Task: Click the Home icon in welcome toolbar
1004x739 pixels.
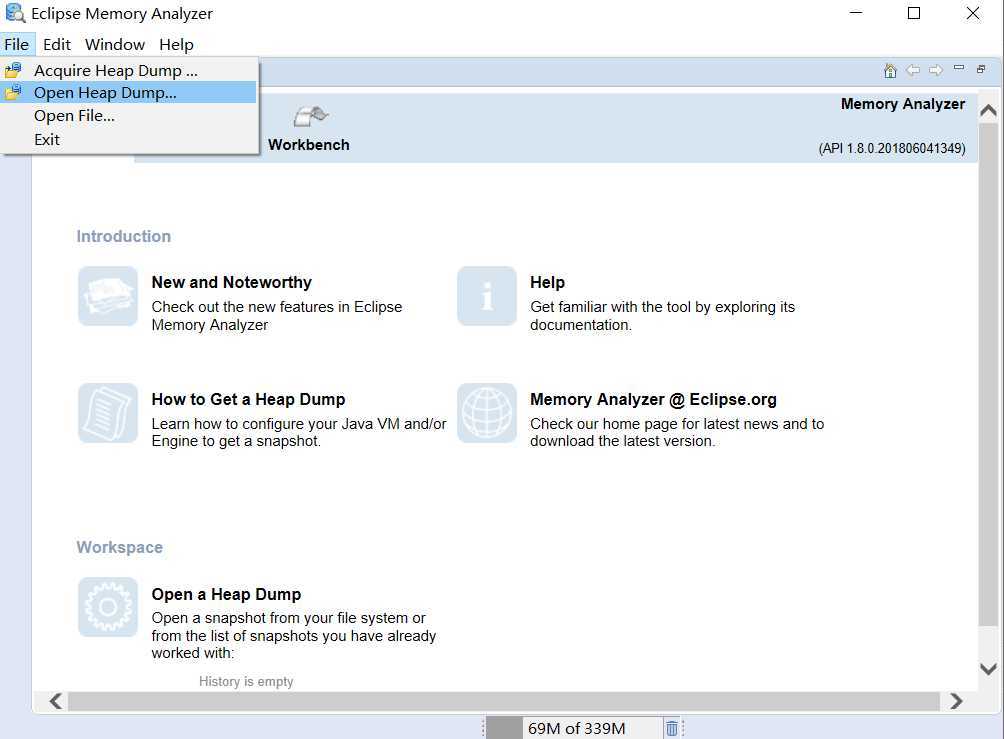Action: pos(890,70)
